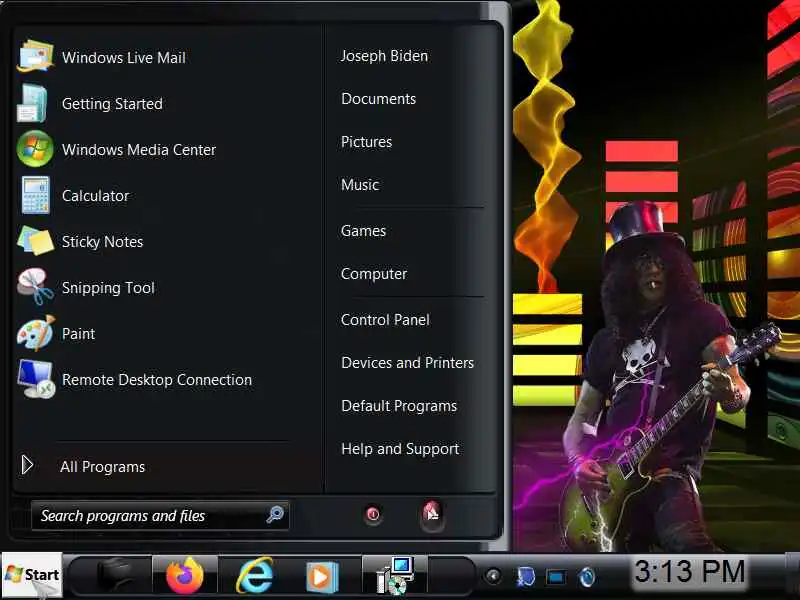The image size is (800, 600).
Task: Select the Windows Live Mail label
Action: (x=124, y=58)
